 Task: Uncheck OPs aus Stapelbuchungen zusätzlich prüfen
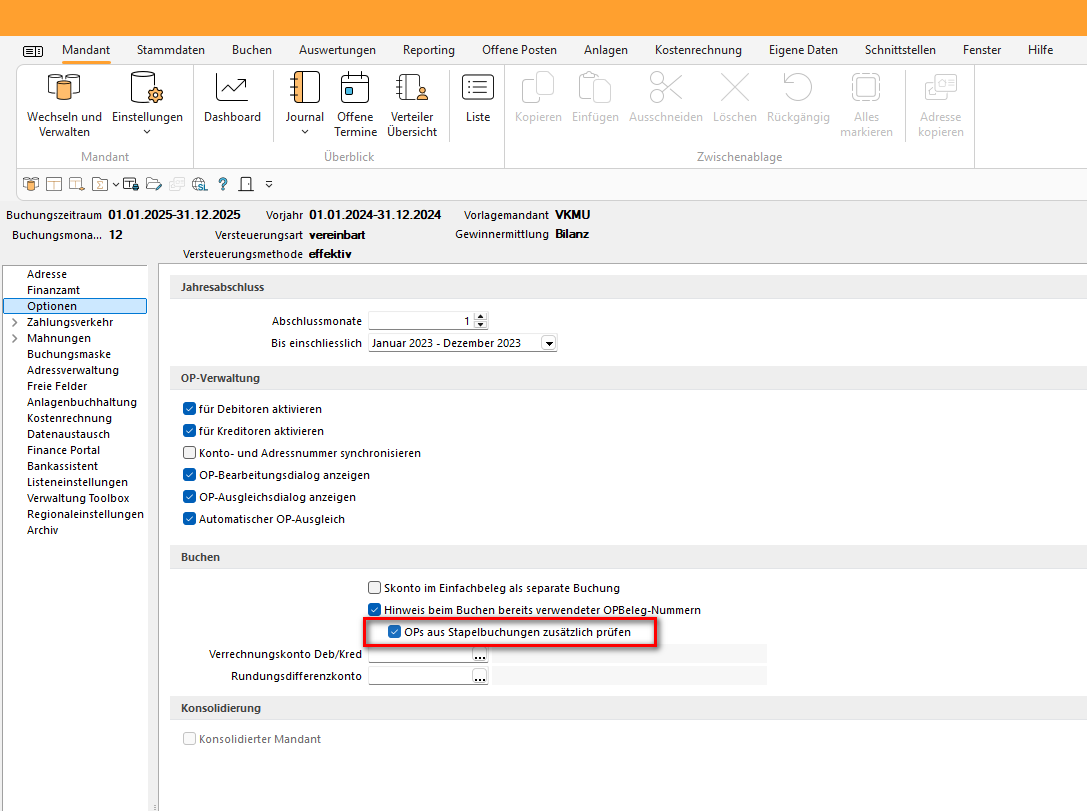pos(394,633)
